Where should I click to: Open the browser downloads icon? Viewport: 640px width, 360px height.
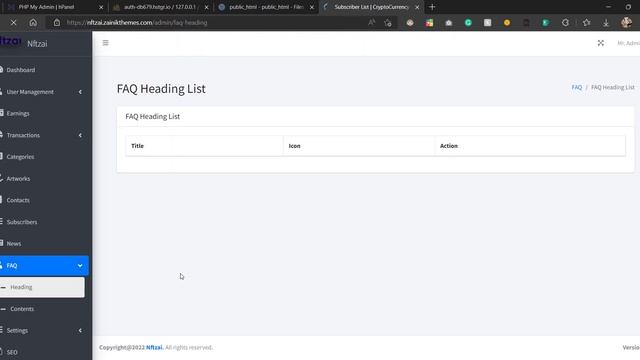(x=606, y=23)
